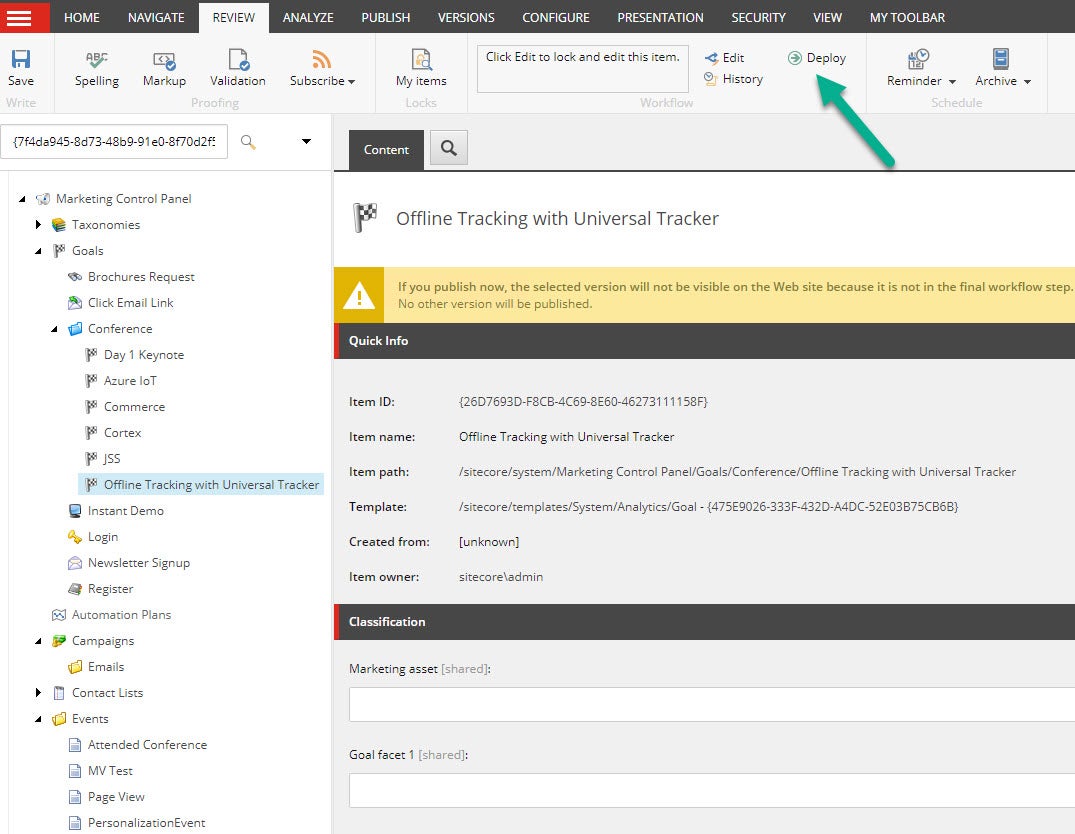Click the Save icon in ribbon

point(20,66)
